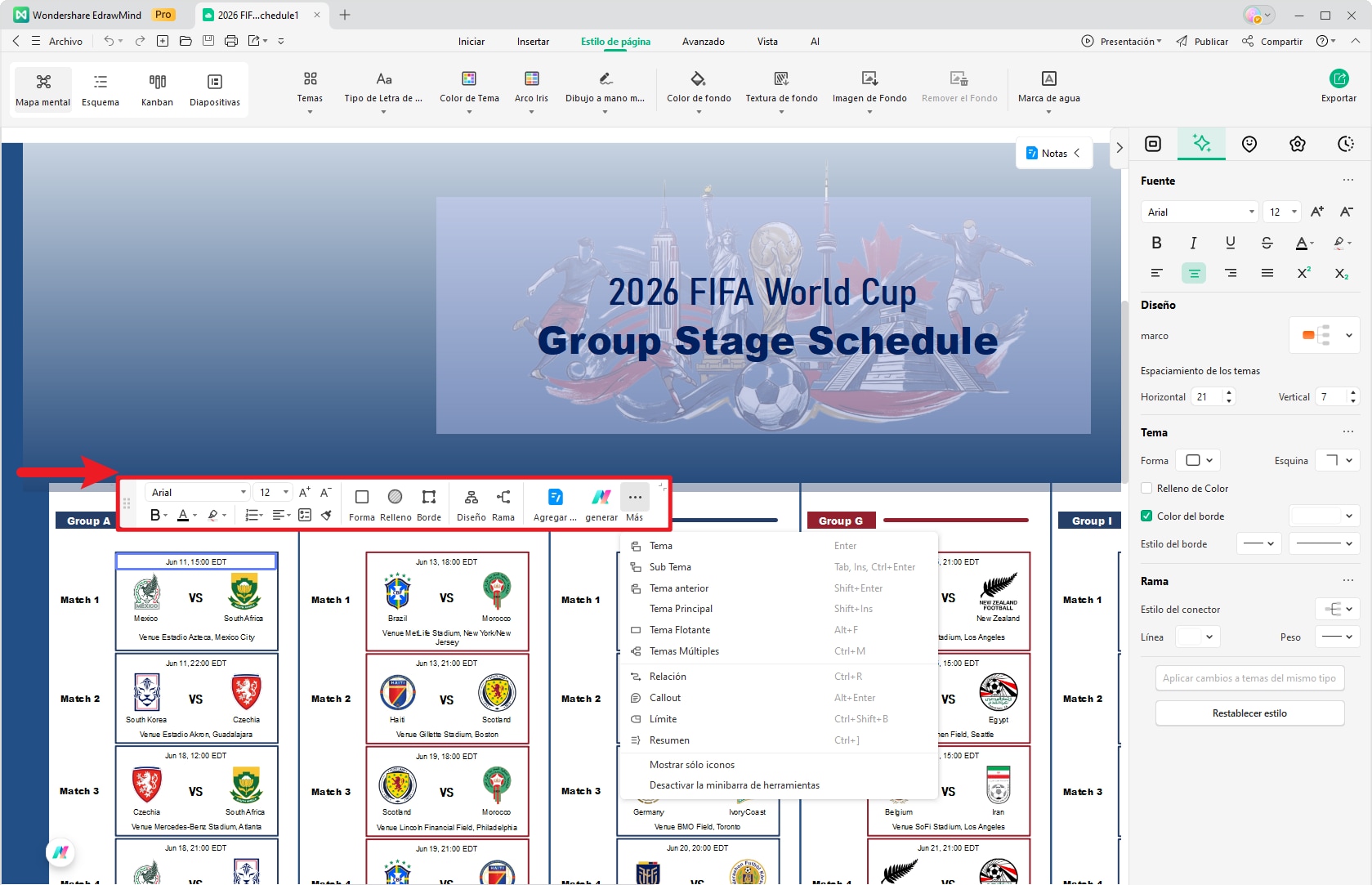Click Borde in floating toolbar
The image size is (1372, 885).
tap(429, 505)
